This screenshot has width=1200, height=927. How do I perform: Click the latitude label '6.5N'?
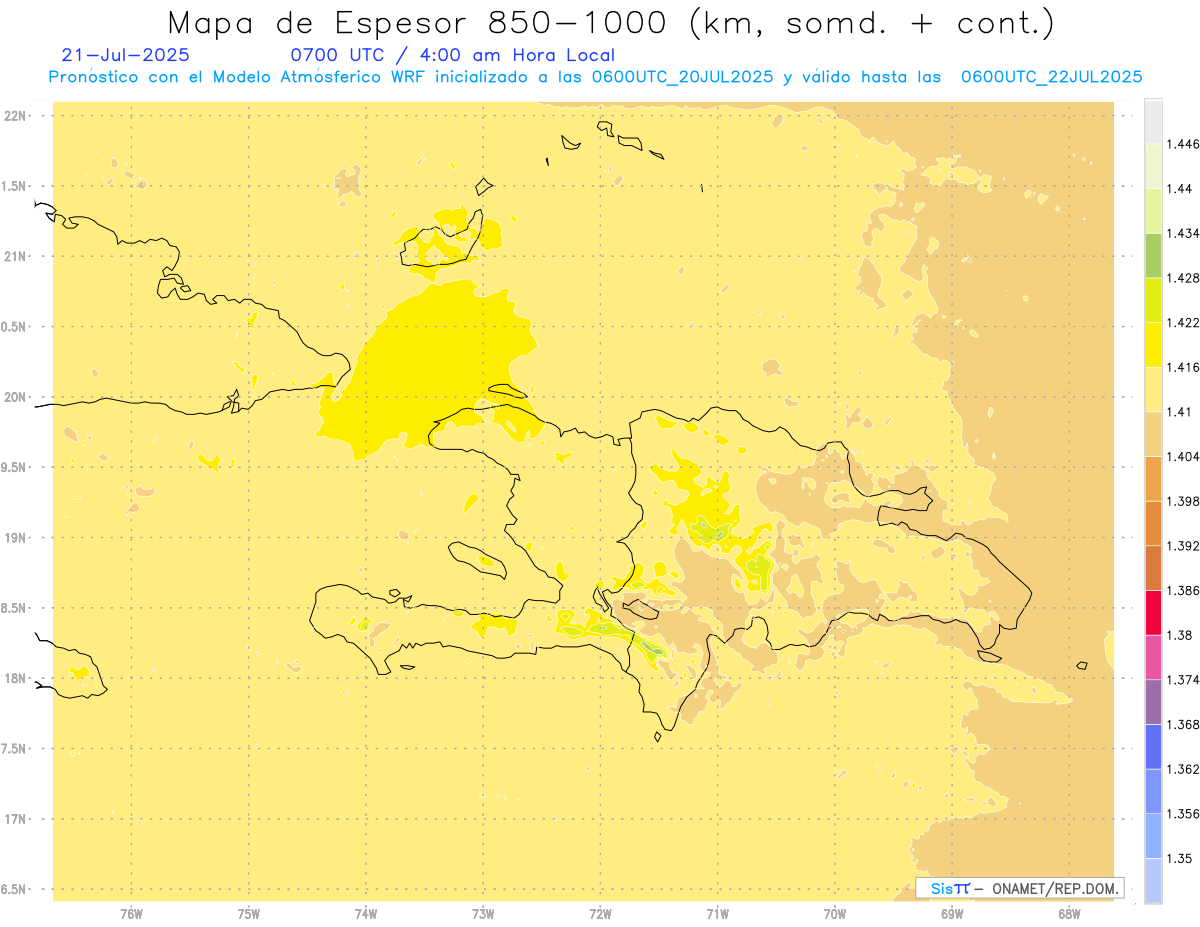tap(14, 889)
